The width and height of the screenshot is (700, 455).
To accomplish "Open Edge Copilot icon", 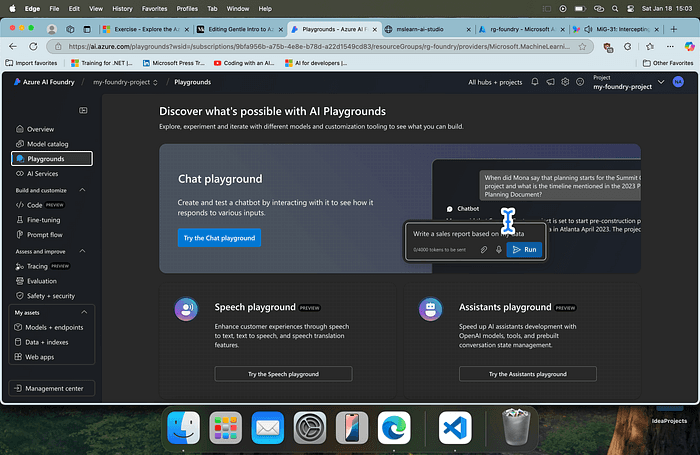I will coord(689,46).
